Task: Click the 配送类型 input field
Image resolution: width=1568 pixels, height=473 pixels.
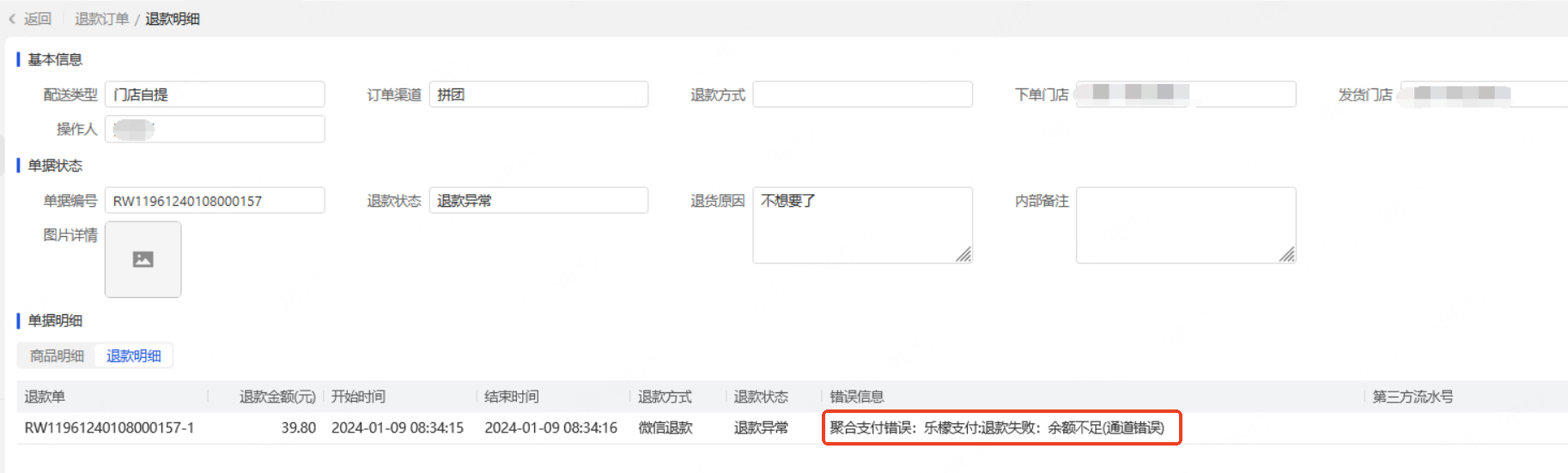Action: click(215, 94)
